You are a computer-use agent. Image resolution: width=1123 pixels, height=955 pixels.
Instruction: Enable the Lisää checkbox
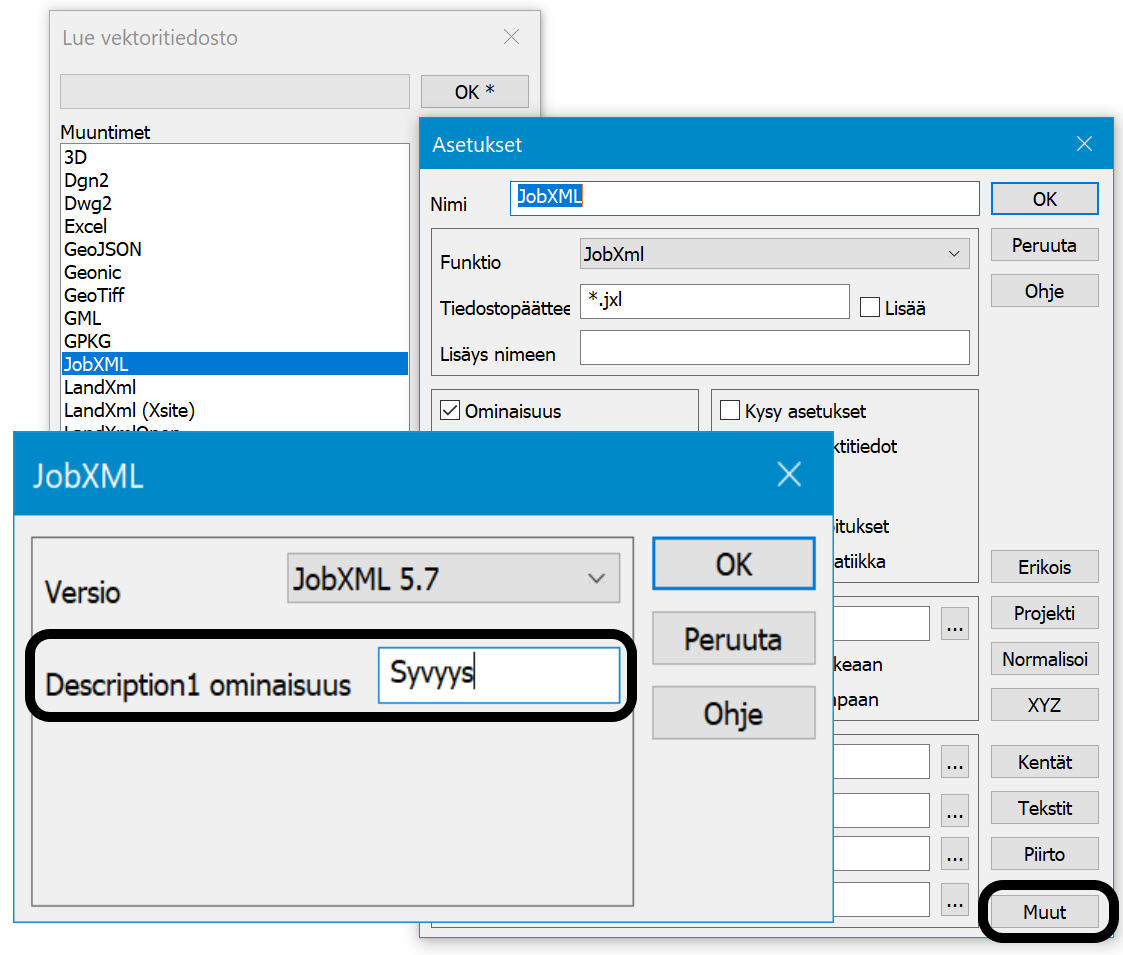[x=870, y=308]
